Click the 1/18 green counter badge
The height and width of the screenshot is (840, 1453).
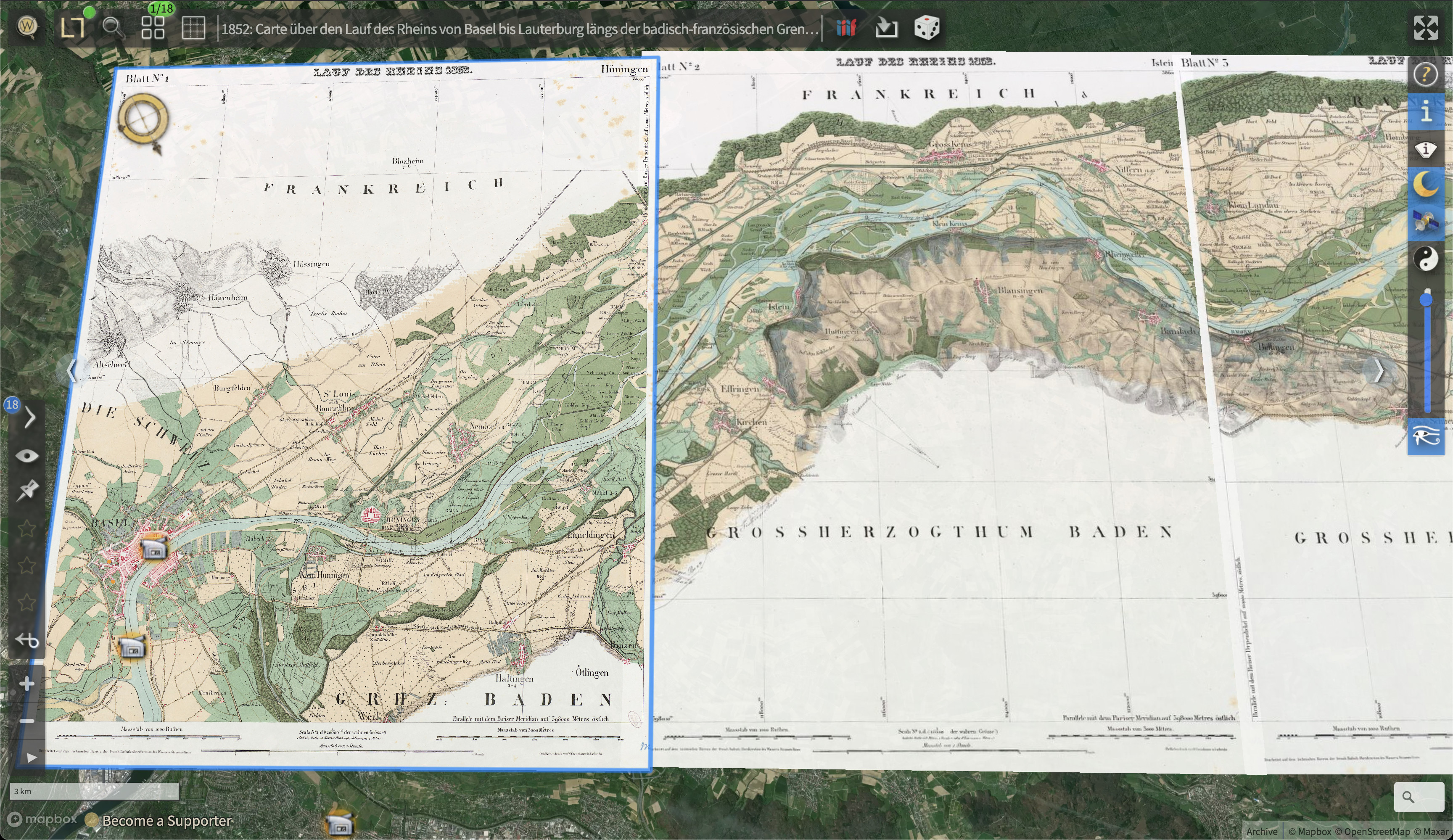pyautogui.click(x=161, y=8)
